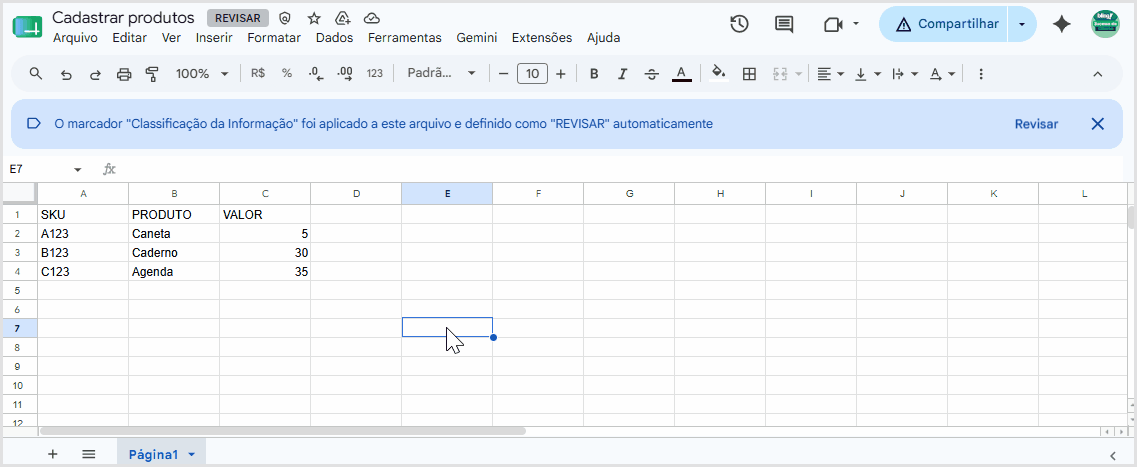Image resolution: width=1137 pixels, height=467 pixels.
Task: Open the zoom 100% dropdown
Action: [x=202, y=73]
